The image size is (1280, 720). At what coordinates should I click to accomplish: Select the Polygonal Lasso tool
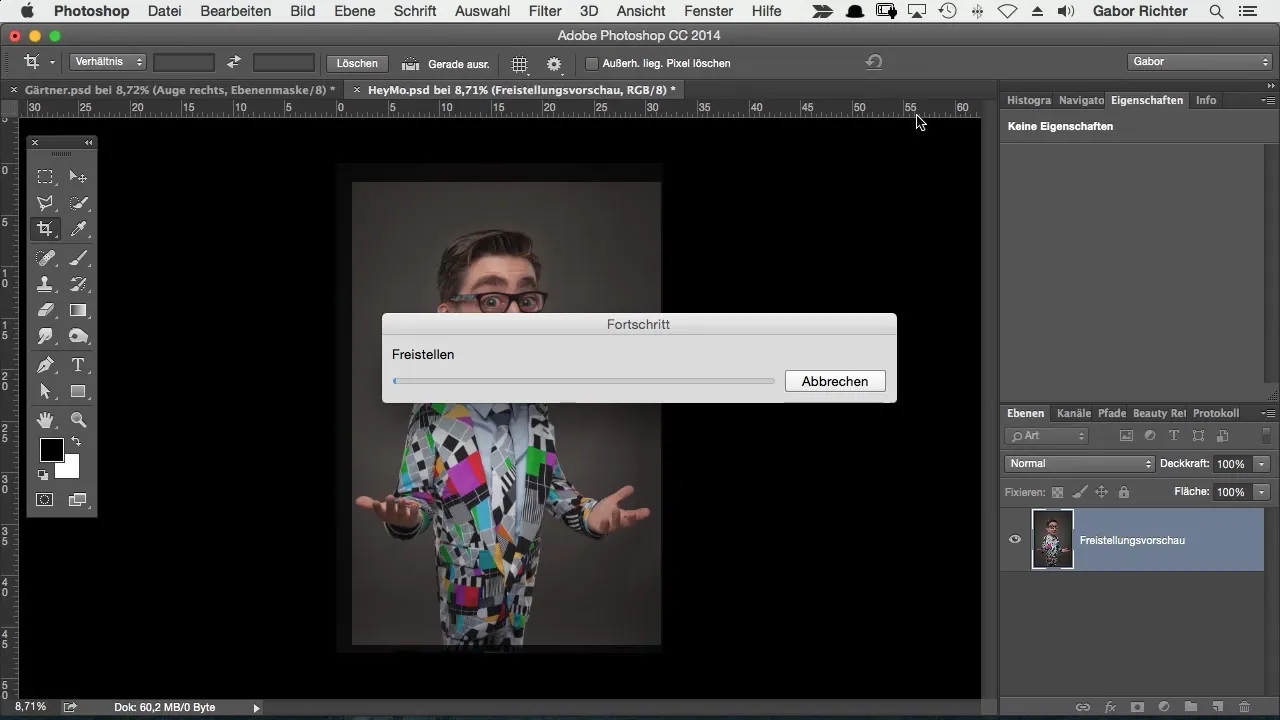[x=45, y=204]
